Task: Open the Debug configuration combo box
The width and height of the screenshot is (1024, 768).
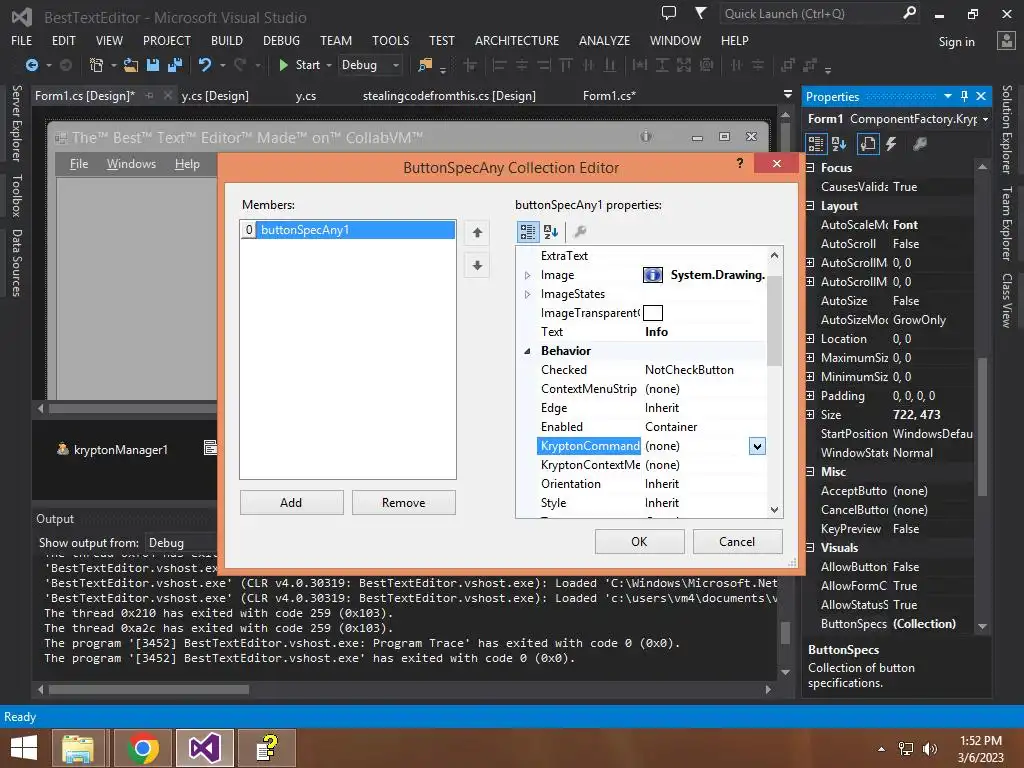Action: click(370, 65)
